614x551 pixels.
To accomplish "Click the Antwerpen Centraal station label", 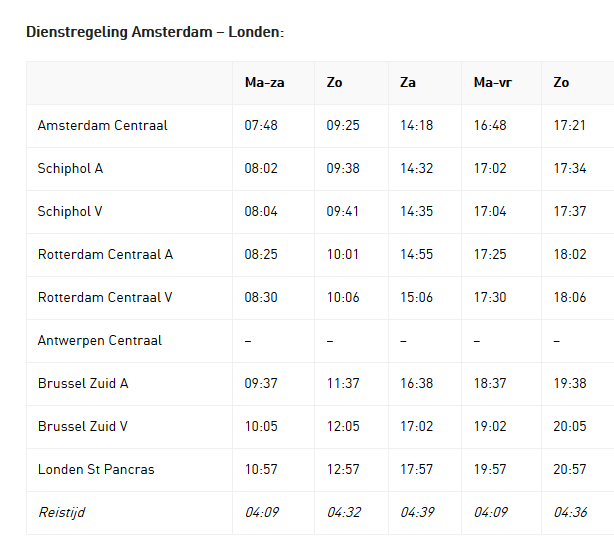I will 100,341.
